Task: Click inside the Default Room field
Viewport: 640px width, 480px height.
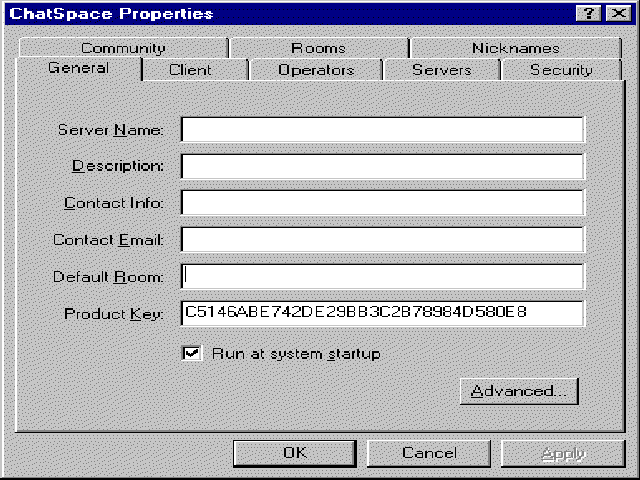Action: point(382,276)
